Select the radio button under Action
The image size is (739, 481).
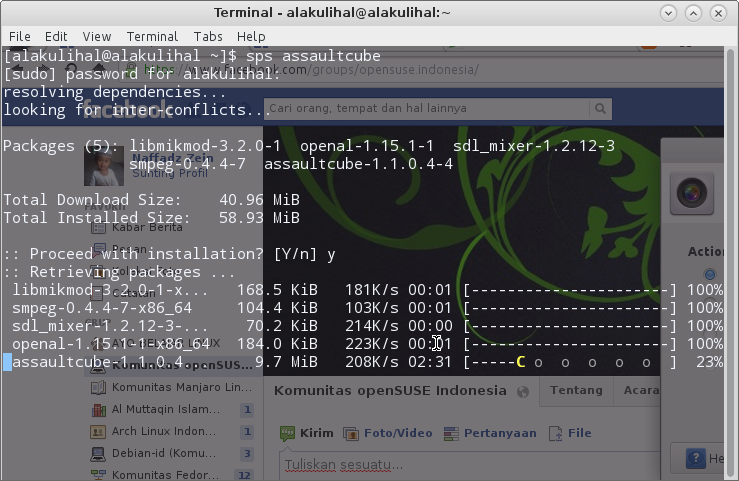point(710,275)
